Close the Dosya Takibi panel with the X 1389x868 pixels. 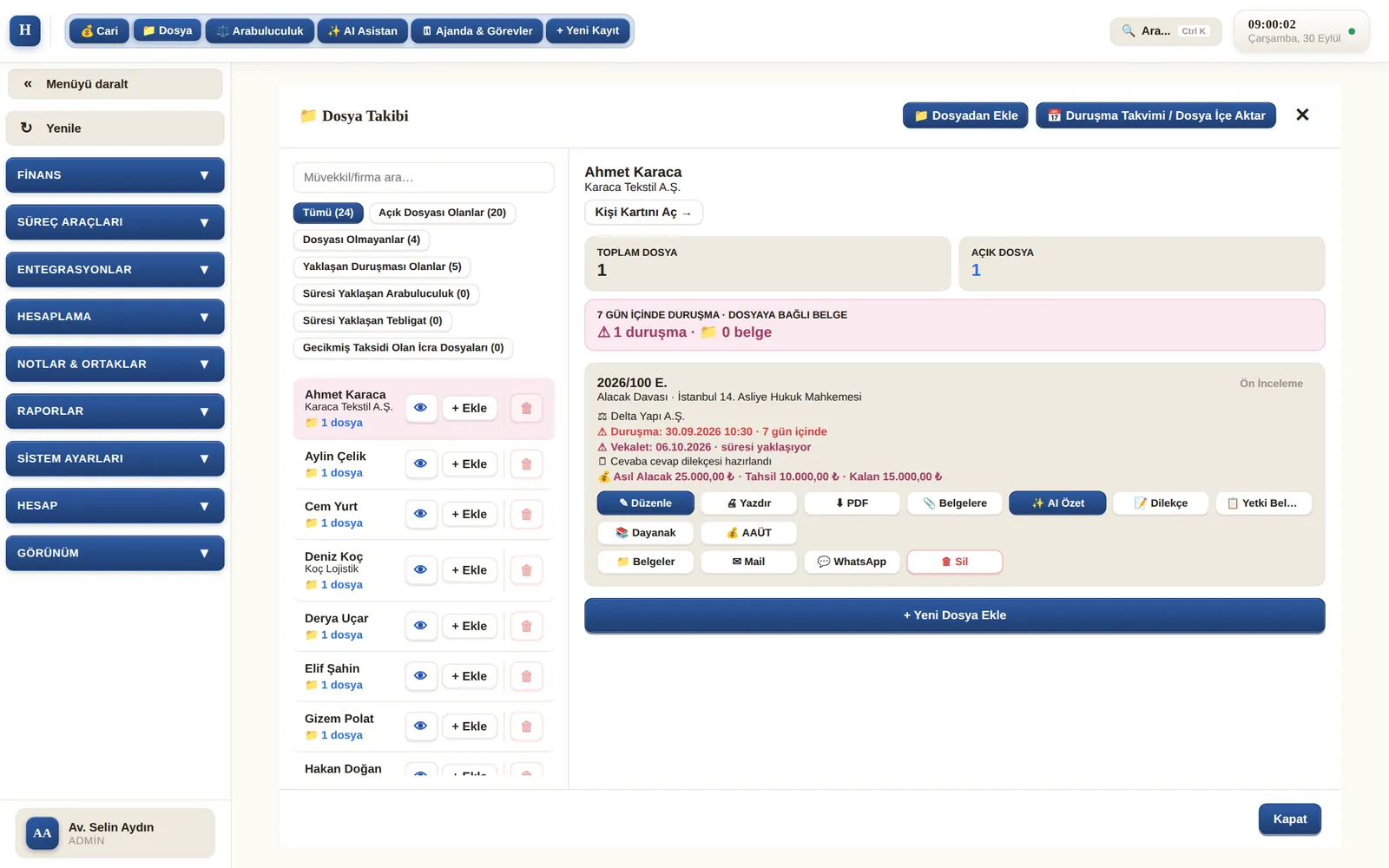coord(1302,115)
